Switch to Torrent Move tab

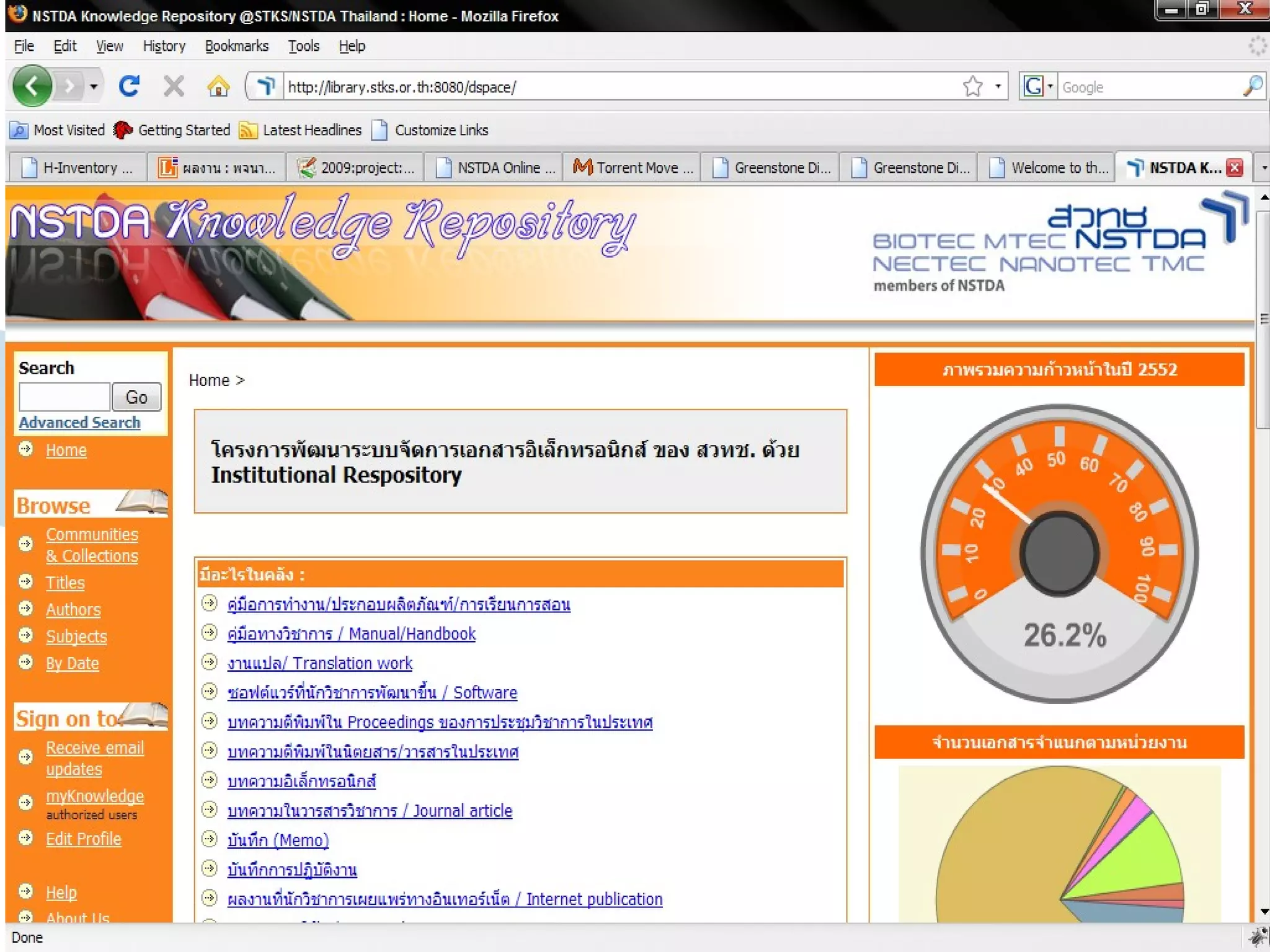[633, 167]
